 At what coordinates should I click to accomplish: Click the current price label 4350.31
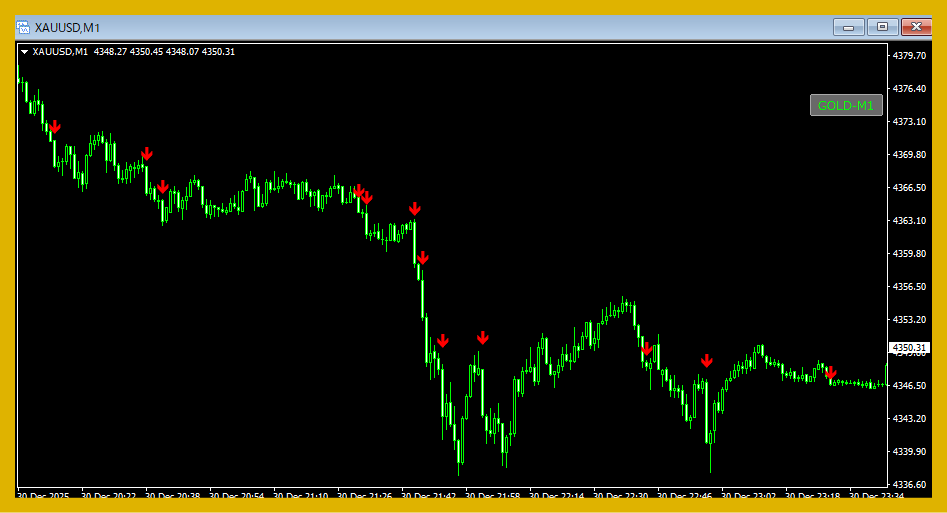click(909, 348)
